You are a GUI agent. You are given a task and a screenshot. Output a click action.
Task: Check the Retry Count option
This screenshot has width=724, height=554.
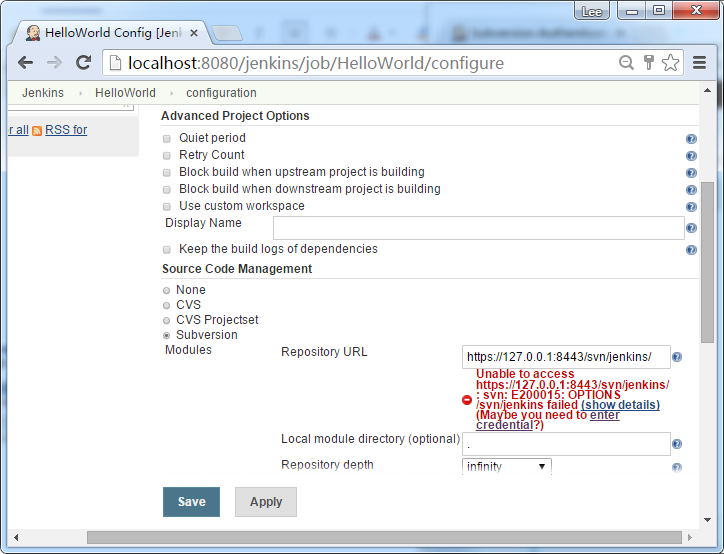tap(167, 155)
